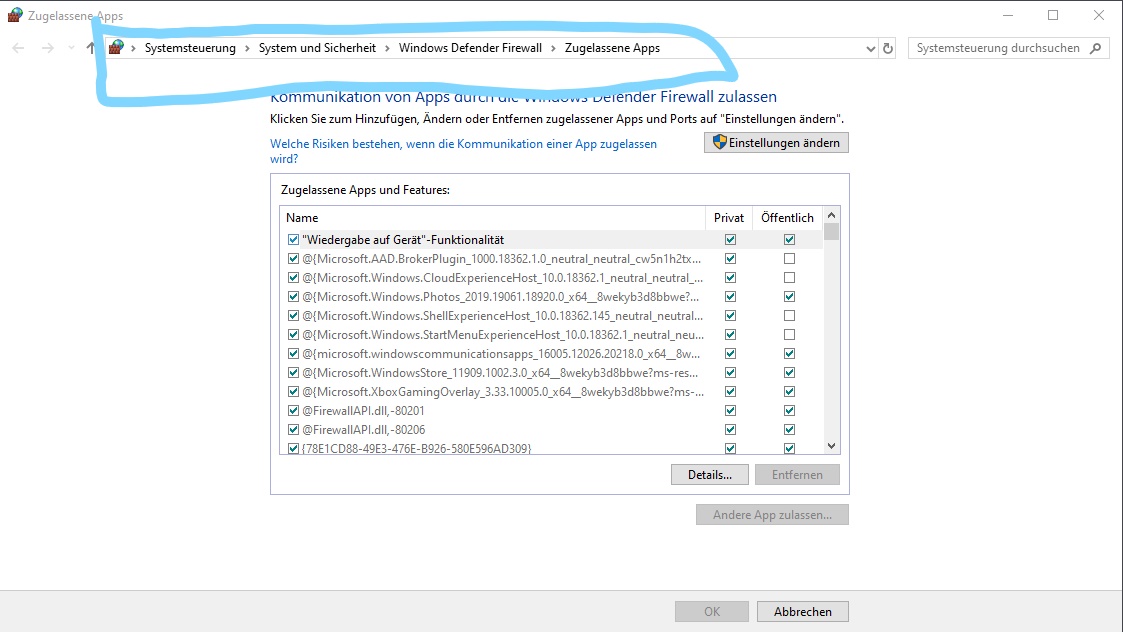Open Windows Defender Firewall breadcrumb

(471, 48)
